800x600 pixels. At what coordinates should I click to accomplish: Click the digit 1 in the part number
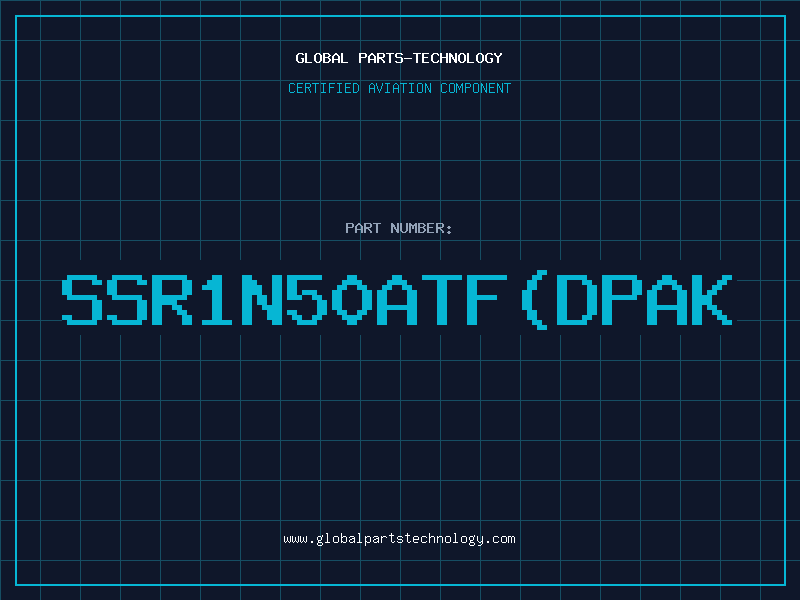229,300
